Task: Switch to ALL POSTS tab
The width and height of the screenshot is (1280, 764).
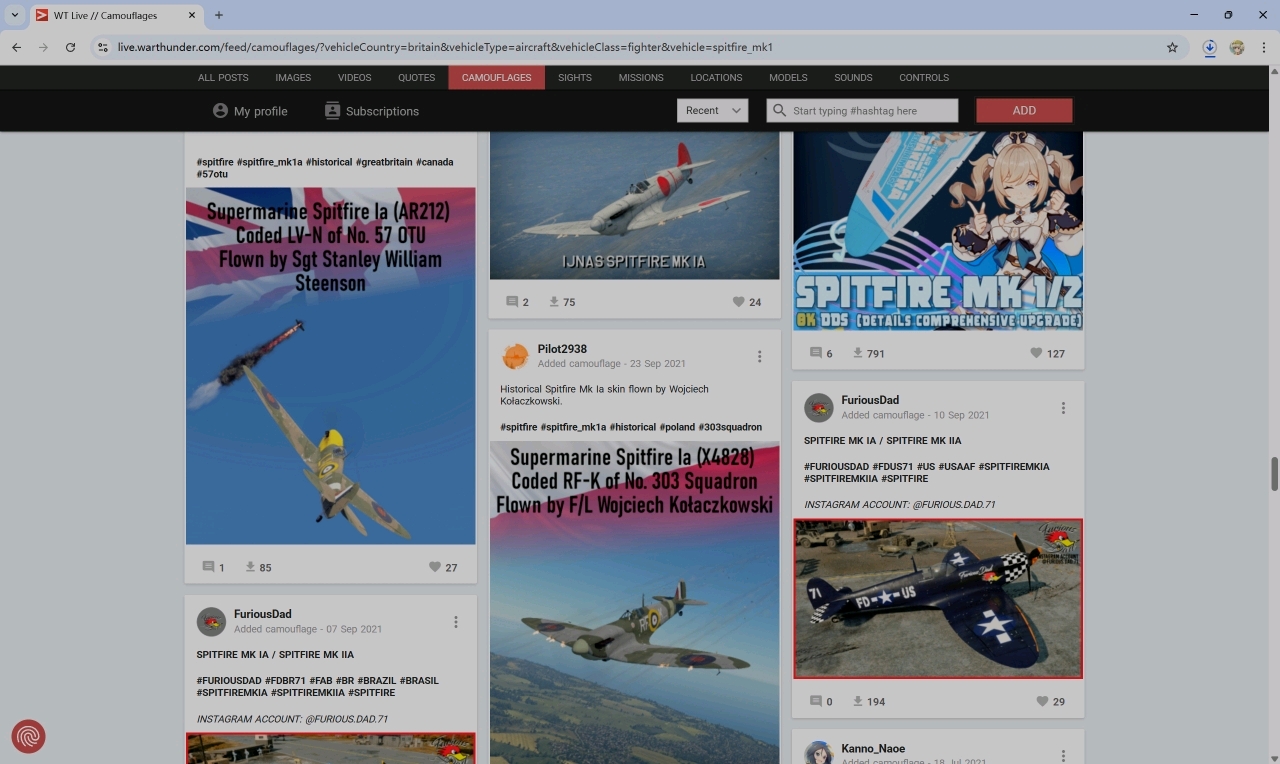Action: [223, 77]
